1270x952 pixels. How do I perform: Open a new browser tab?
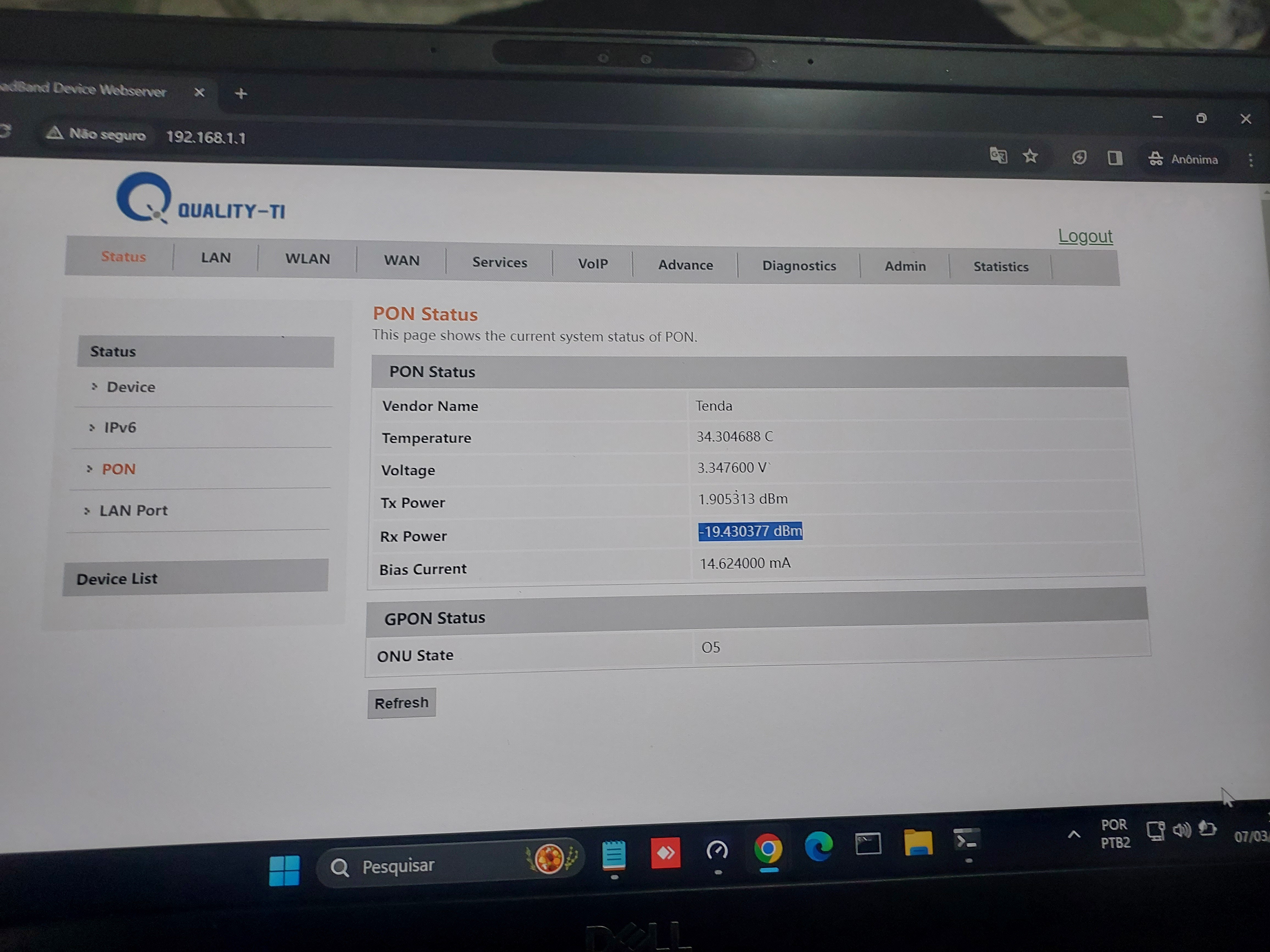(241, 94)
